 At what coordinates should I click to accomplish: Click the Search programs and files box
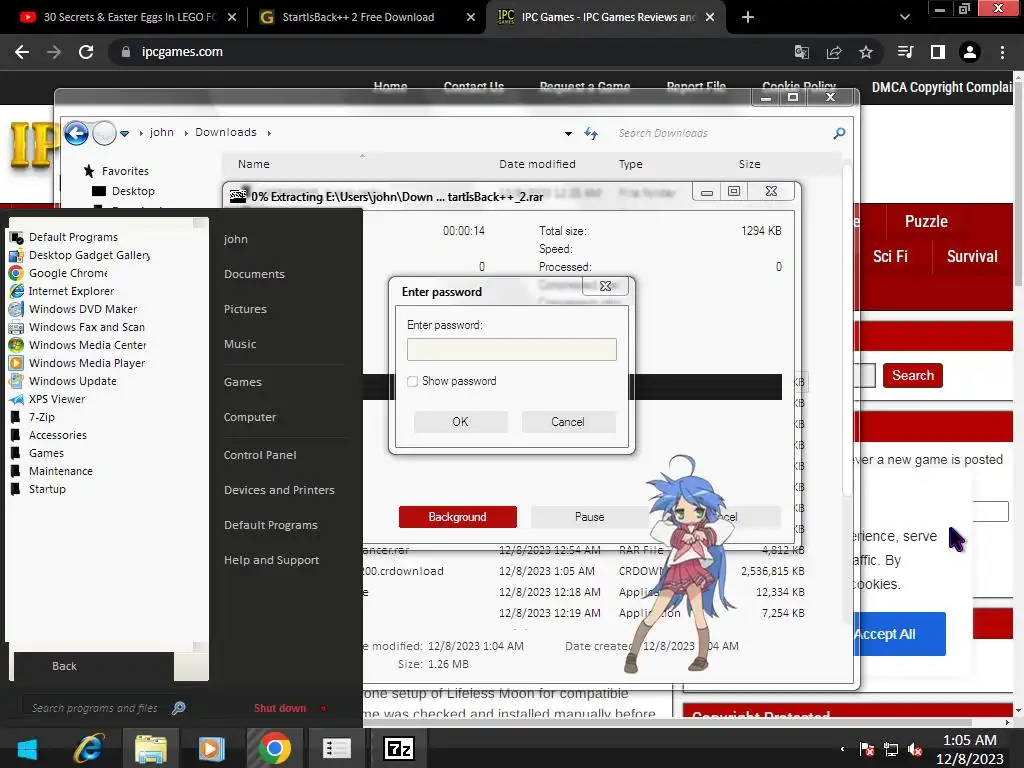click(95, 708)
